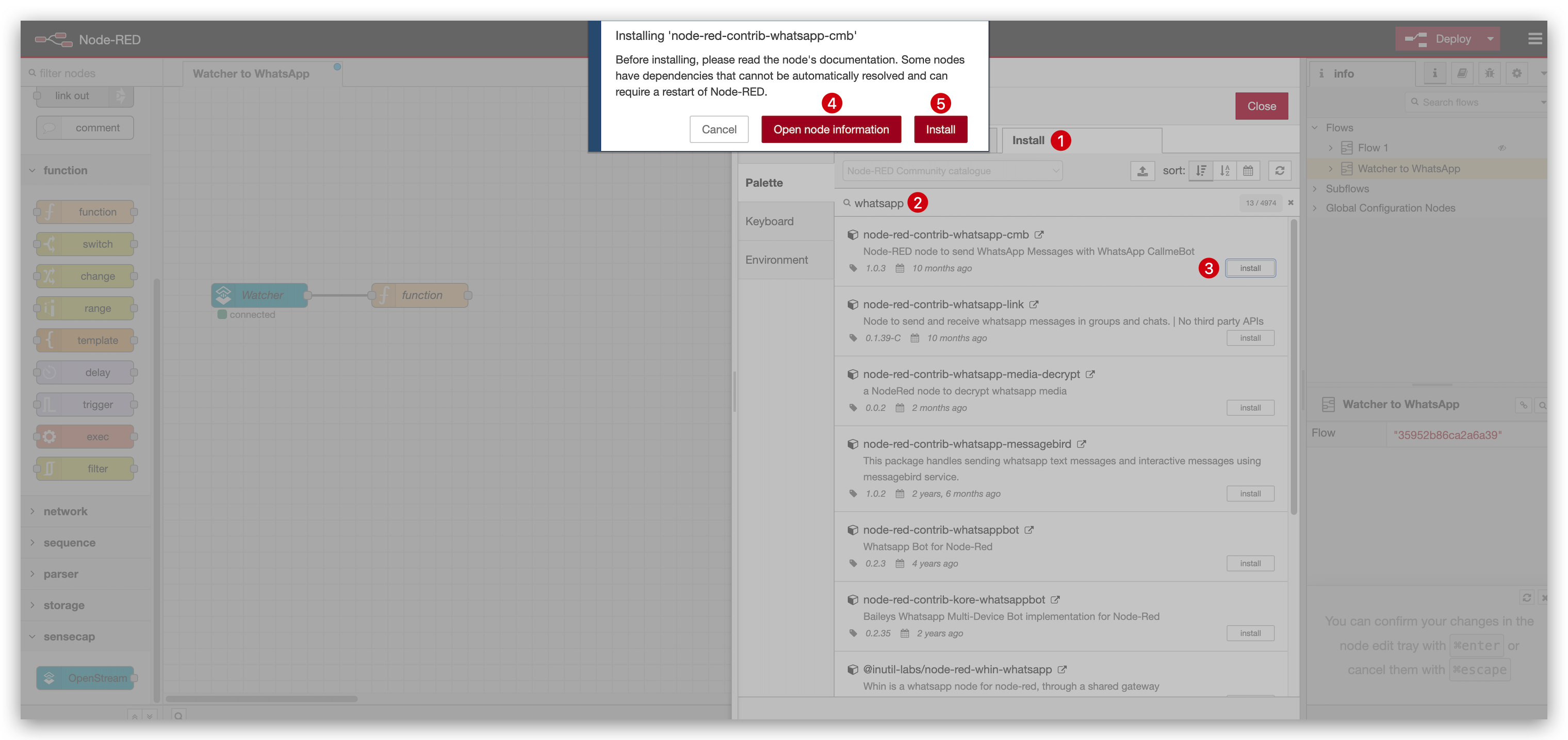Collapse the function palette category
The width and height of the screenshot is (1568, 740).
[x=86, y=170]
